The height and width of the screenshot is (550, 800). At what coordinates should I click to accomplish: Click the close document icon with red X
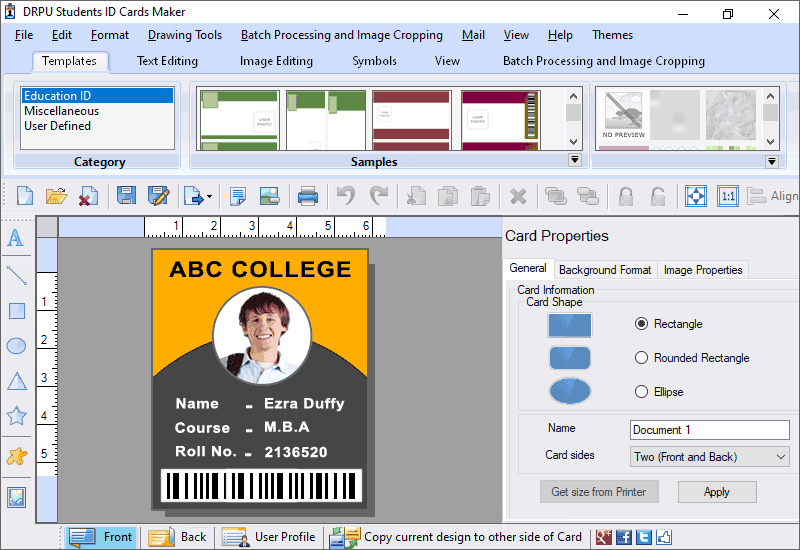[88, 196]
